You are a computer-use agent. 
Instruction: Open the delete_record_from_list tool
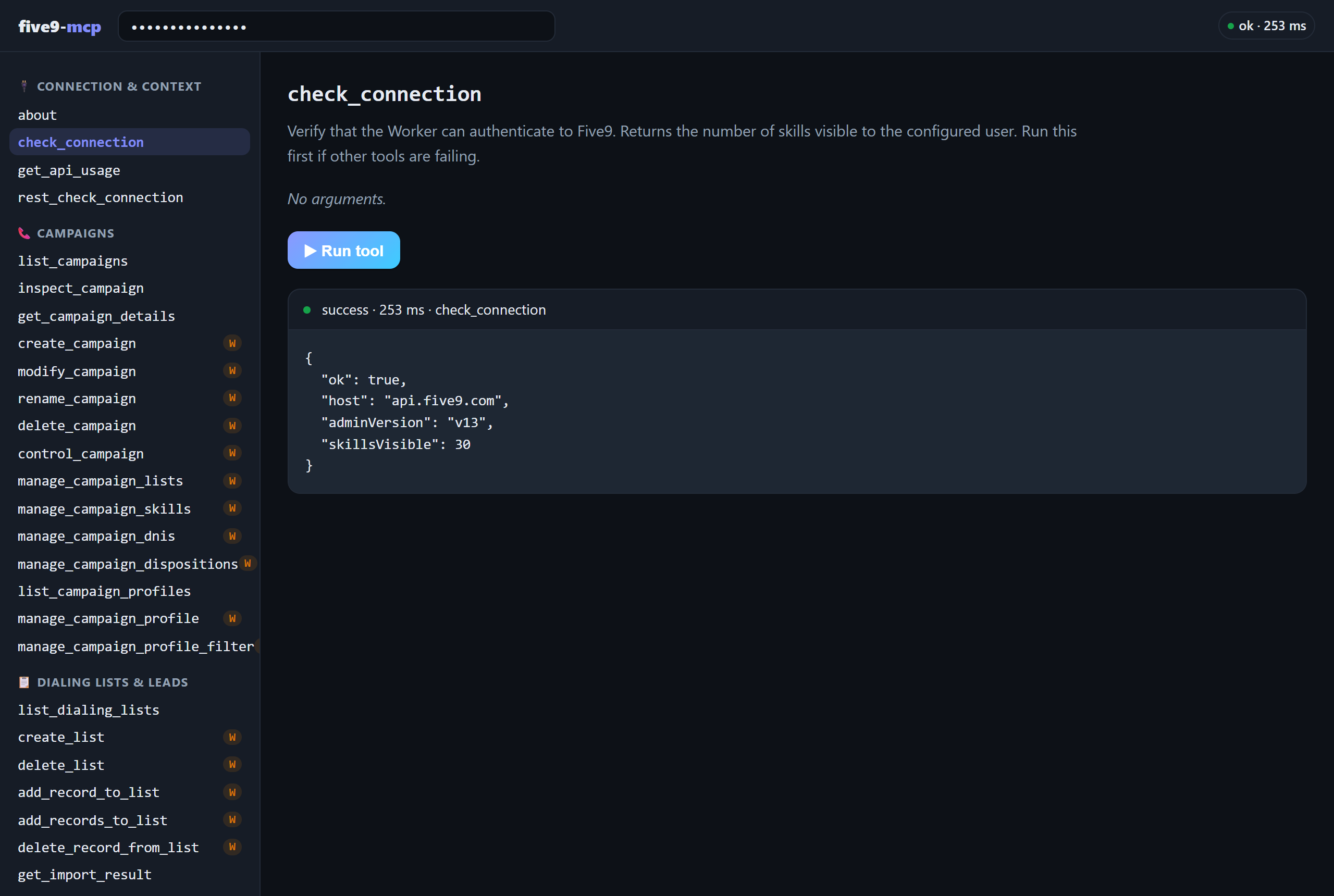point(130,848)
